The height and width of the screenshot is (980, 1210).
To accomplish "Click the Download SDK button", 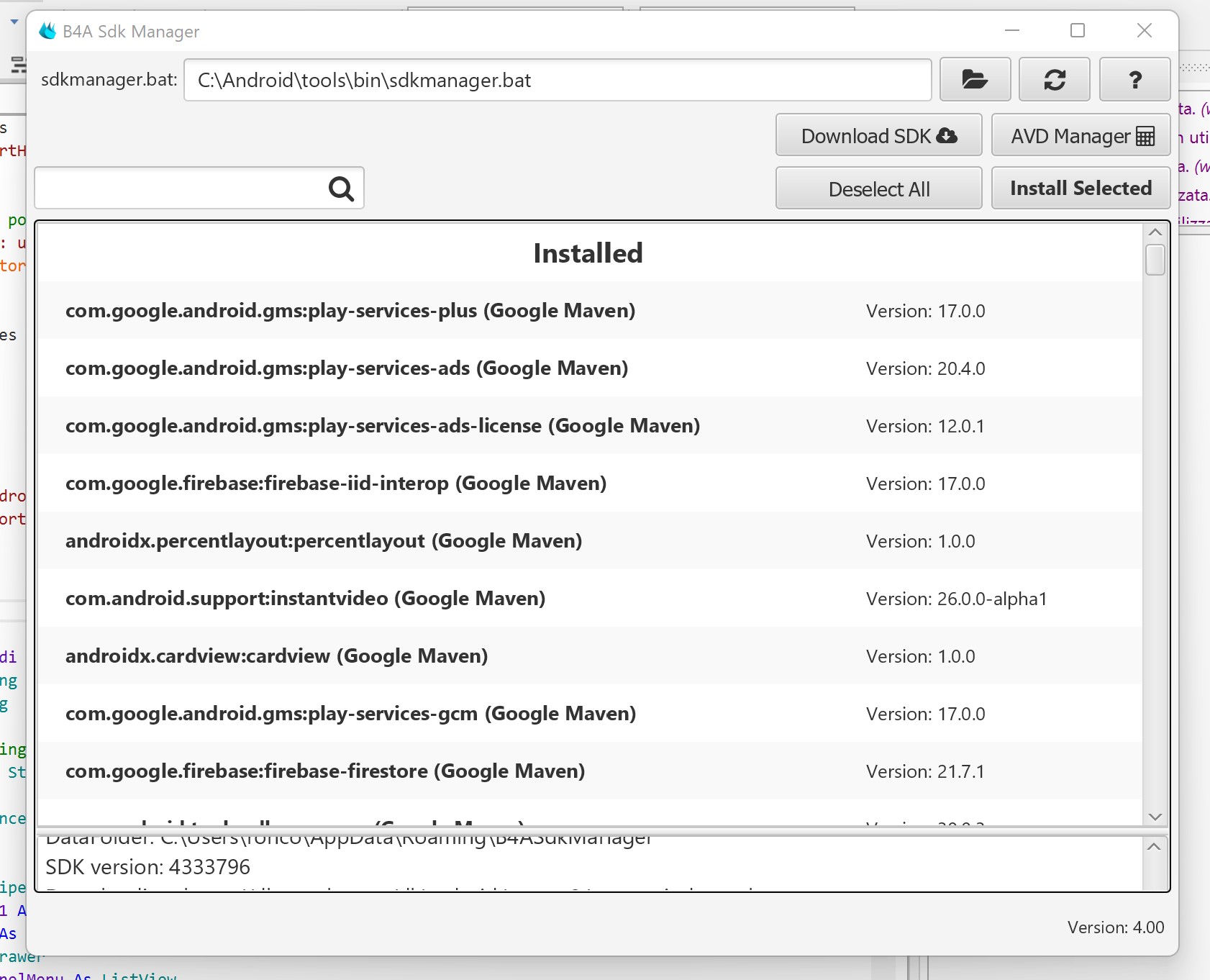I will [878, 135].
